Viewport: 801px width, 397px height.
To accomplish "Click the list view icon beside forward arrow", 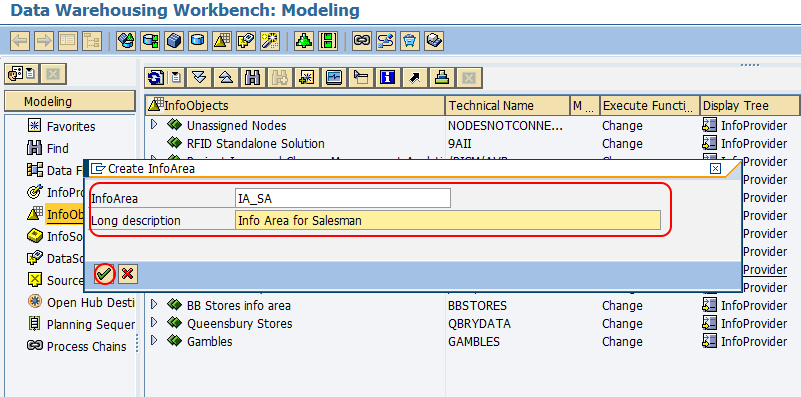I will click(x=68, y=40).
